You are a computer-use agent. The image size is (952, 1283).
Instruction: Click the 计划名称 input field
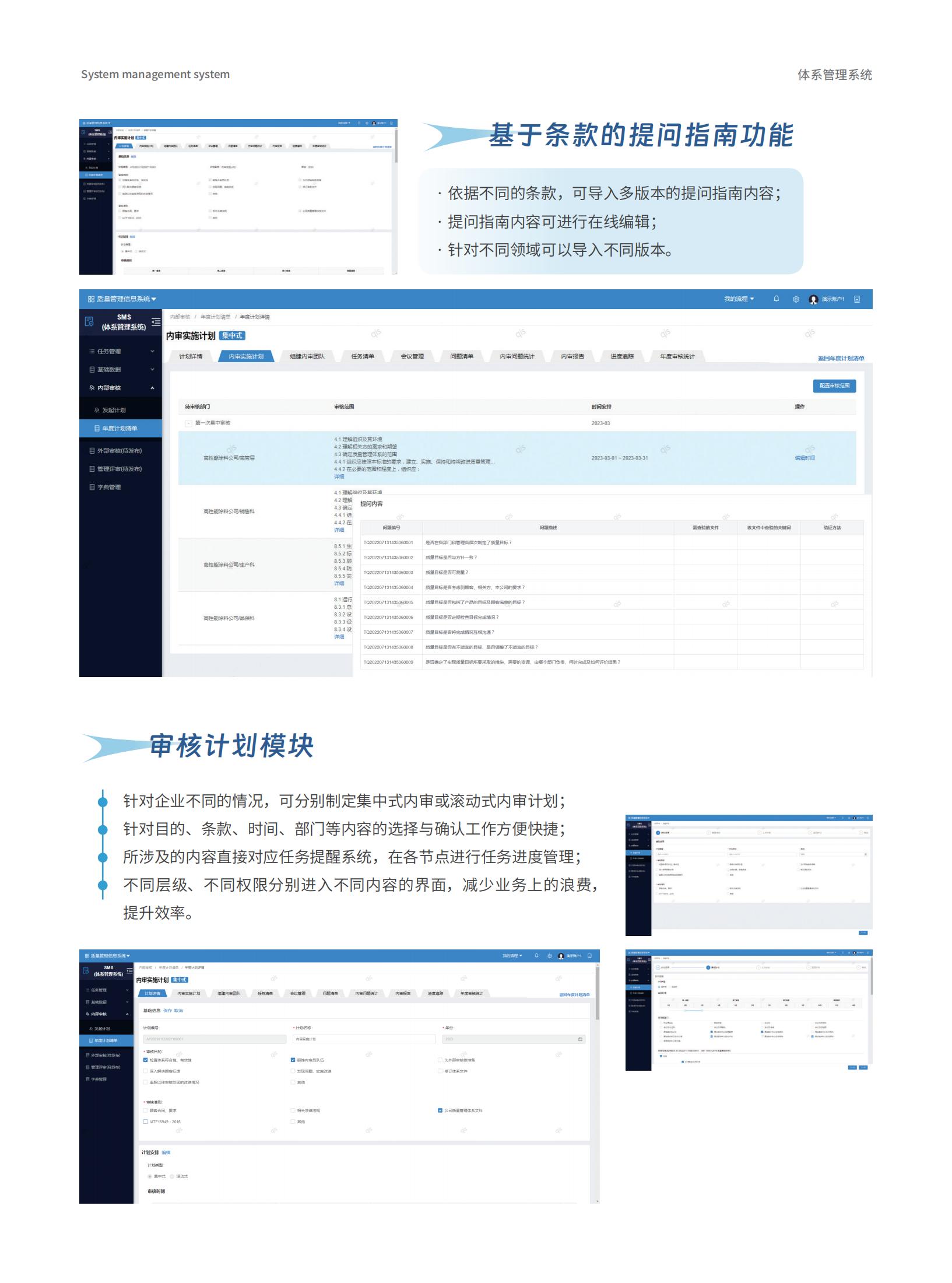(x=364, y=1039)
